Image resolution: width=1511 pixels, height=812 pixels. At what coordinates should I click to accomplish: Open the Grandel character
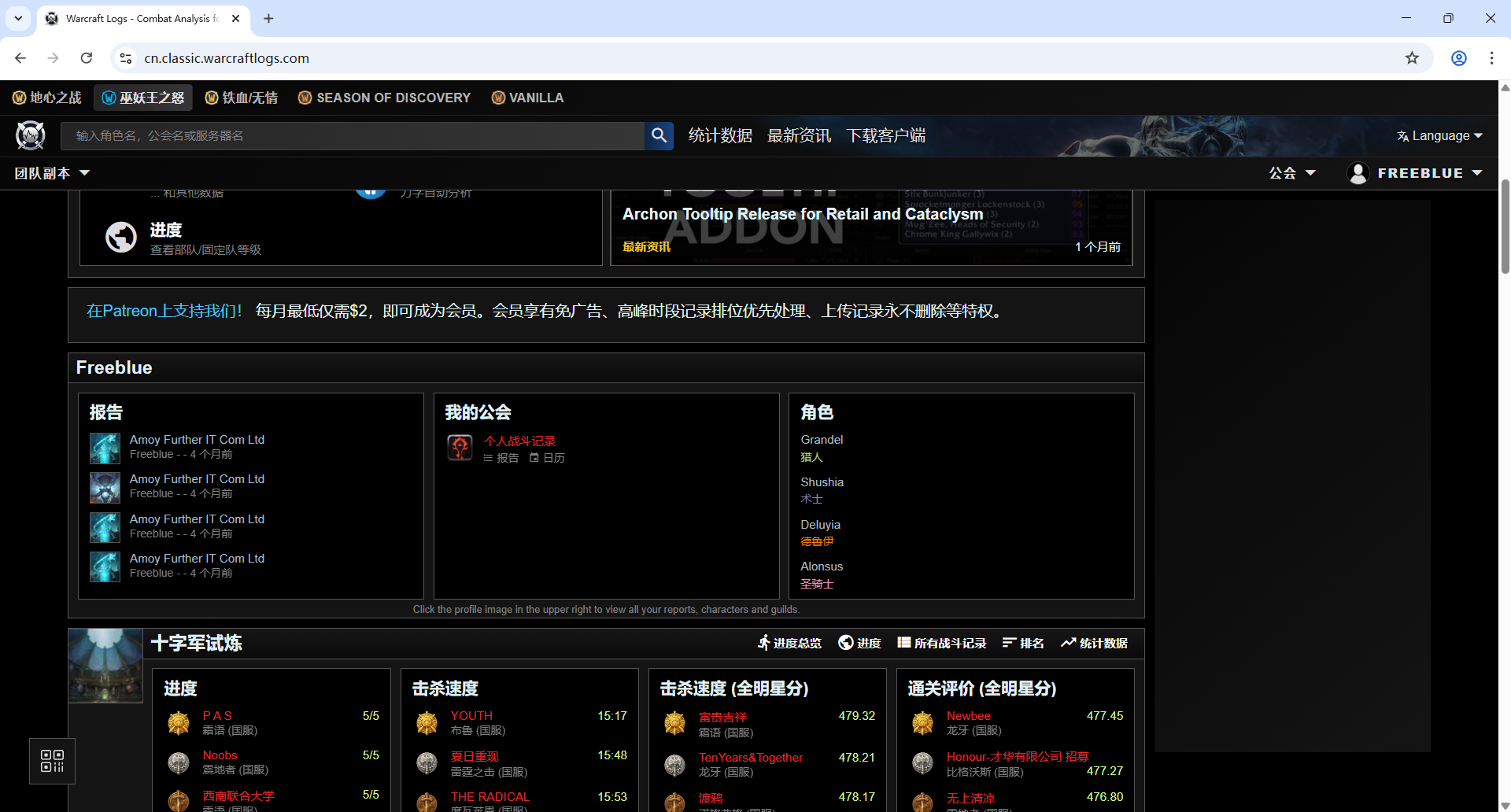pos(822,440)
